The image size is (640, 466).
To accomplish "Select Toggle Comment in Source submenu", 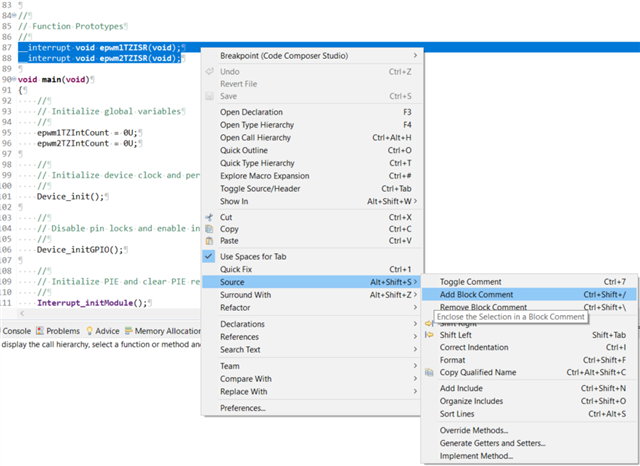I will point(469,282).
